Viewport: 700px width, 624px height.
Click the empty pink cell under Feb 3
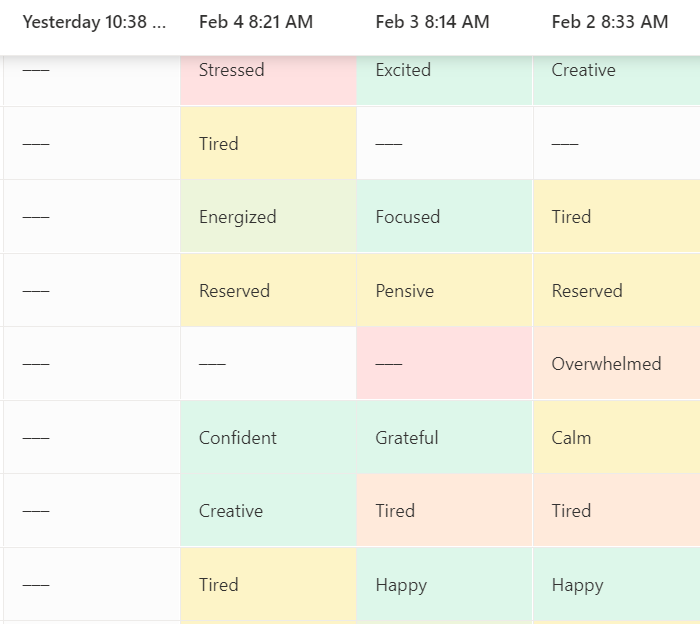[x=445, y=363]
